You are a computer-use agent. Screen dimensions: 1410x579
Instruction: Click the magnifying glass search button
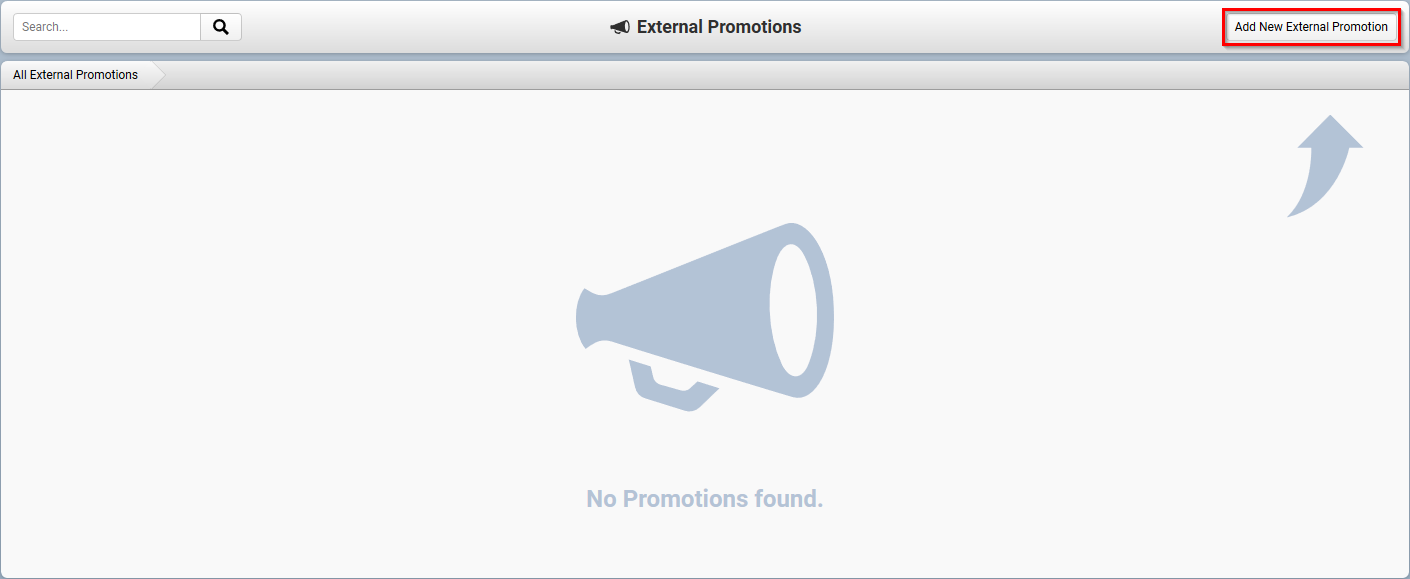click(221, 27)
